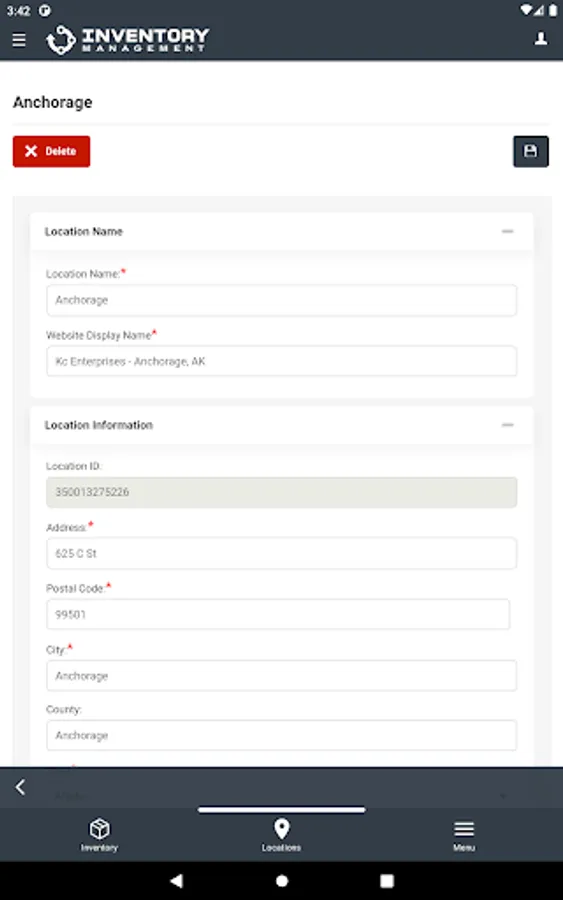Click the Postal Code label
This screenshot has height=900, width=563.
click(x=75, y=588)
